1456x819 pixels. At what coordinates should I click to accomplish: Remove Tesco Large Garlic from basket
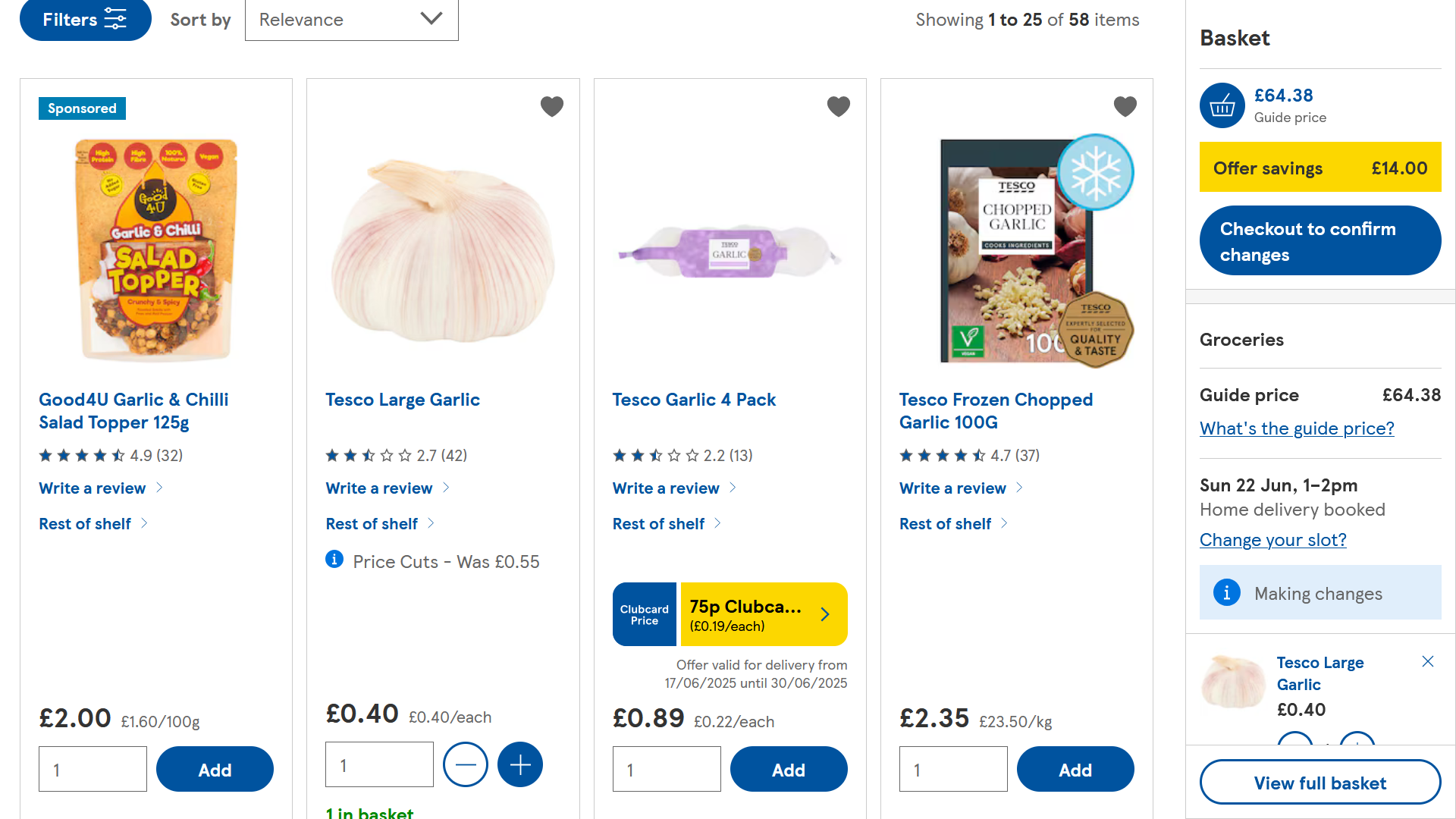(1427, 661)
